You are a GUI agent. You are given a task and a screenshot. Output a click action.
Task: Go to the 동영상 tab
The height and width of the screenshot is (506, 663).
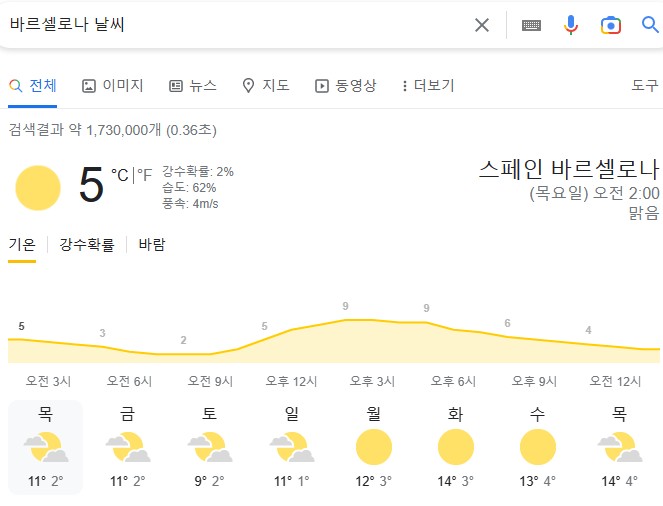pos(345,86)
